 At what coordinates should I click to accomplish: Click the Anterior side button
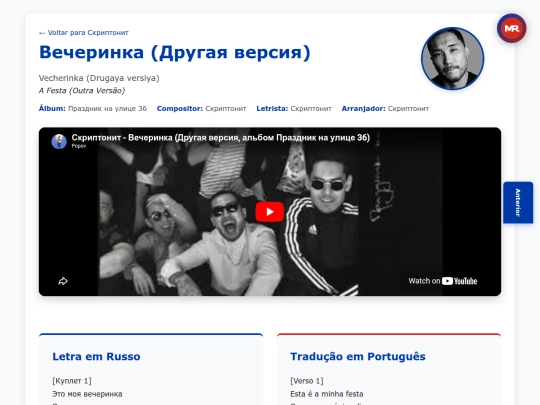point(518,202)
